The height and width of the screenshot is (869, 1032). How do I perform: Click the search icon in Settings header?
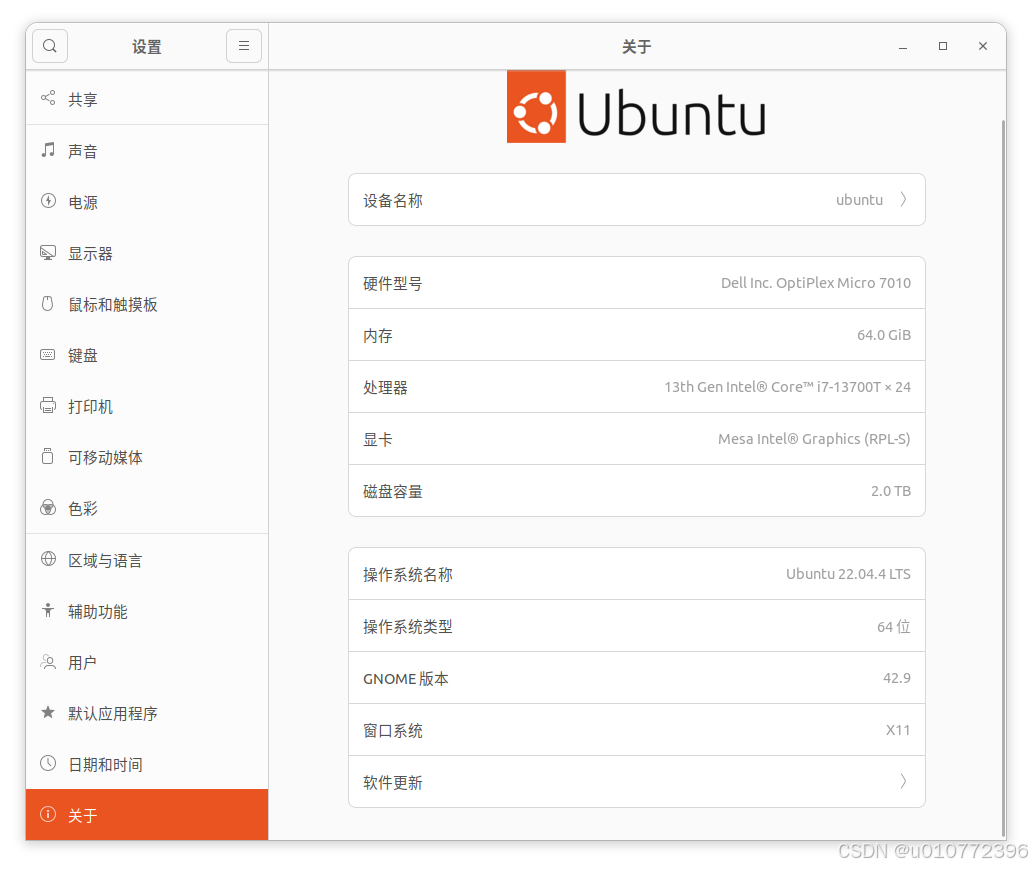coord(50,46)
